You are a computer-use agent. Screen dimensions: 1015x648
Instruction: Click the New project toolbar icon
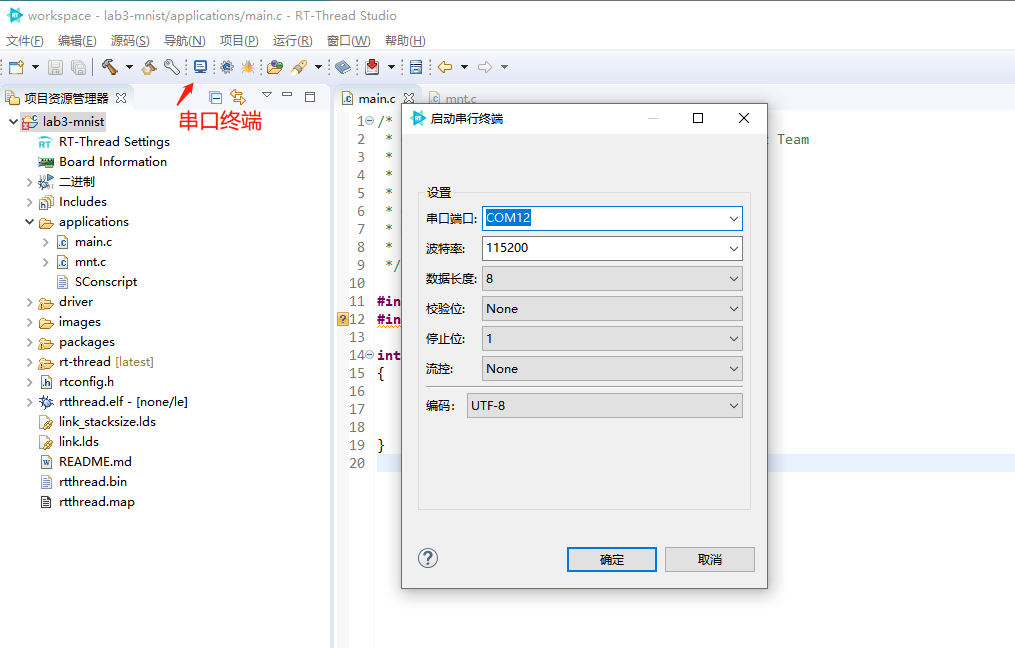coord(17,67)
